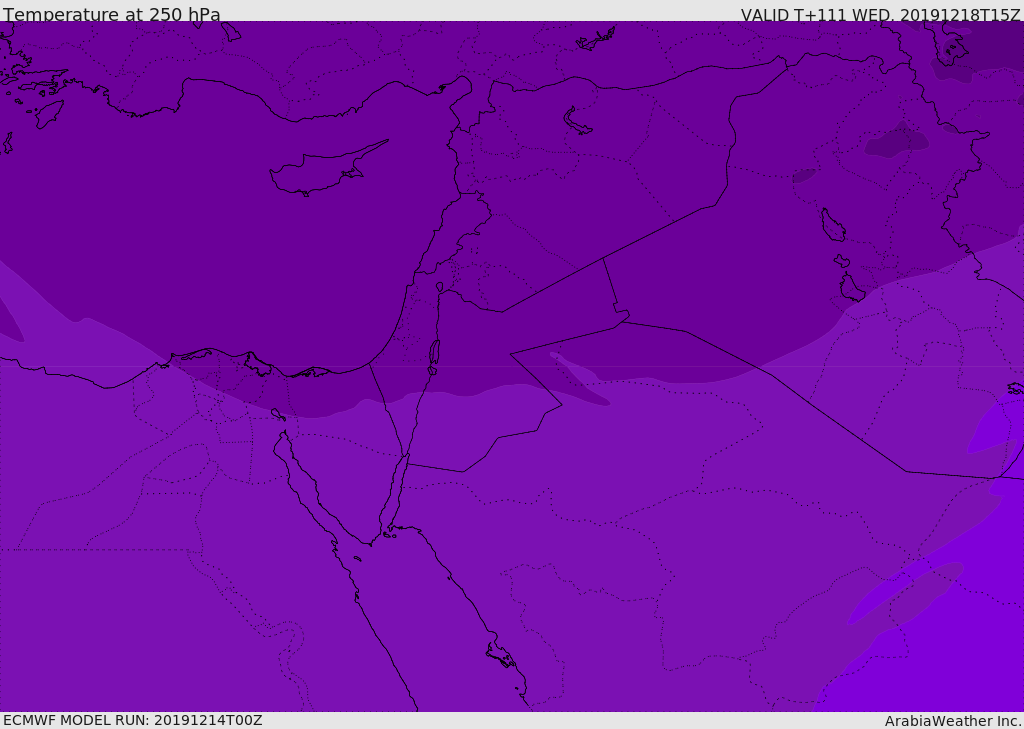Click the 'VALID T+111 WED. 20191218T15Z' label
Screen dimensions: 1024x729
pos(880,14)
